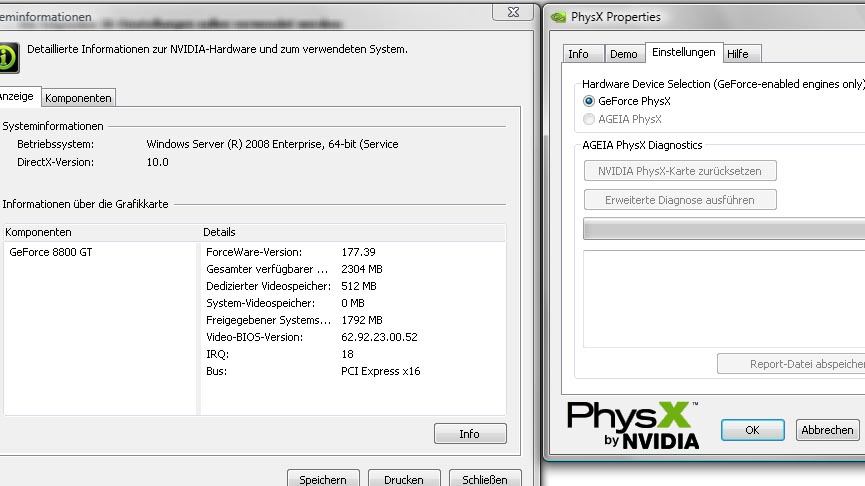Click the PhysX Properties title bar icon
The height and width of the screenshot is (486, 865).
[558, 17]
